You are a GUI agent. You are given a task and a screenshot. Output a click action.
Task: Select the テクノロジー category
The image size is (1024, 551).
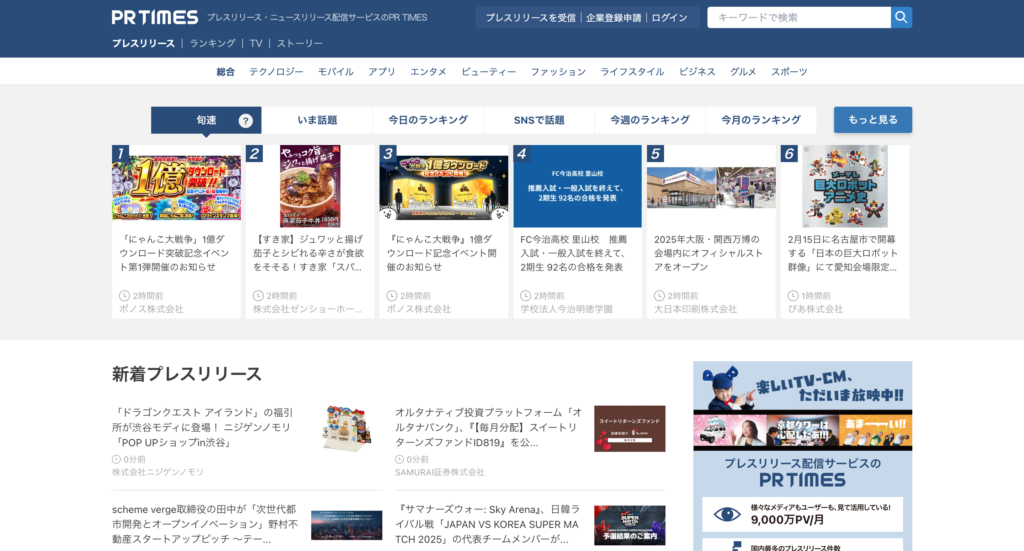coord(276,72)
